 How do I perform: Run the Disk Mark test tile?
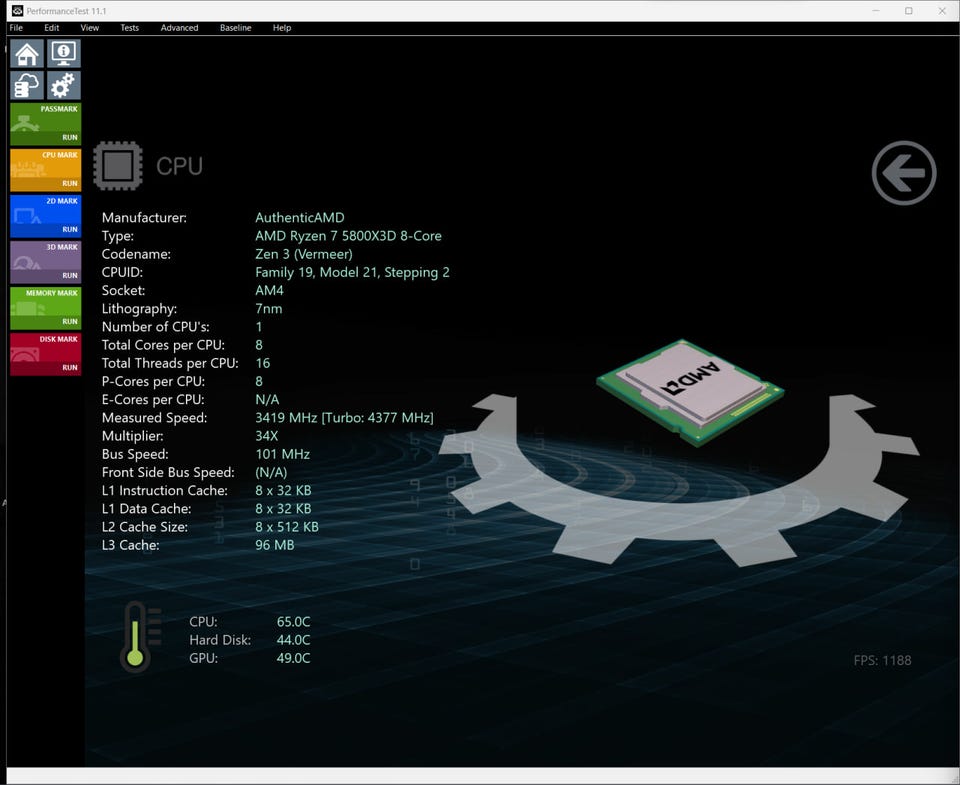click(x=45, y=354)
